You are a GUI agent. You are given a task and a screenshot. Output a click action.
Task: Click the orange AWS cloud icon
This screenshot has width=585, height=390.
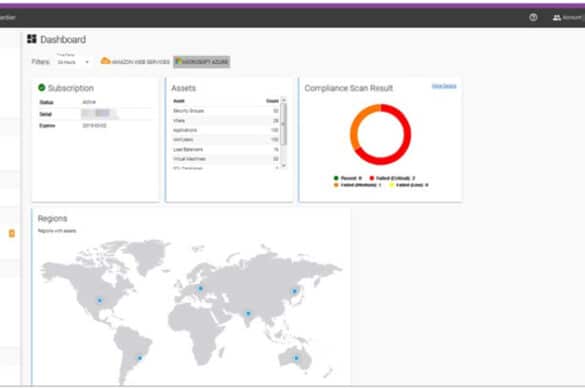[x=106, y=61]
